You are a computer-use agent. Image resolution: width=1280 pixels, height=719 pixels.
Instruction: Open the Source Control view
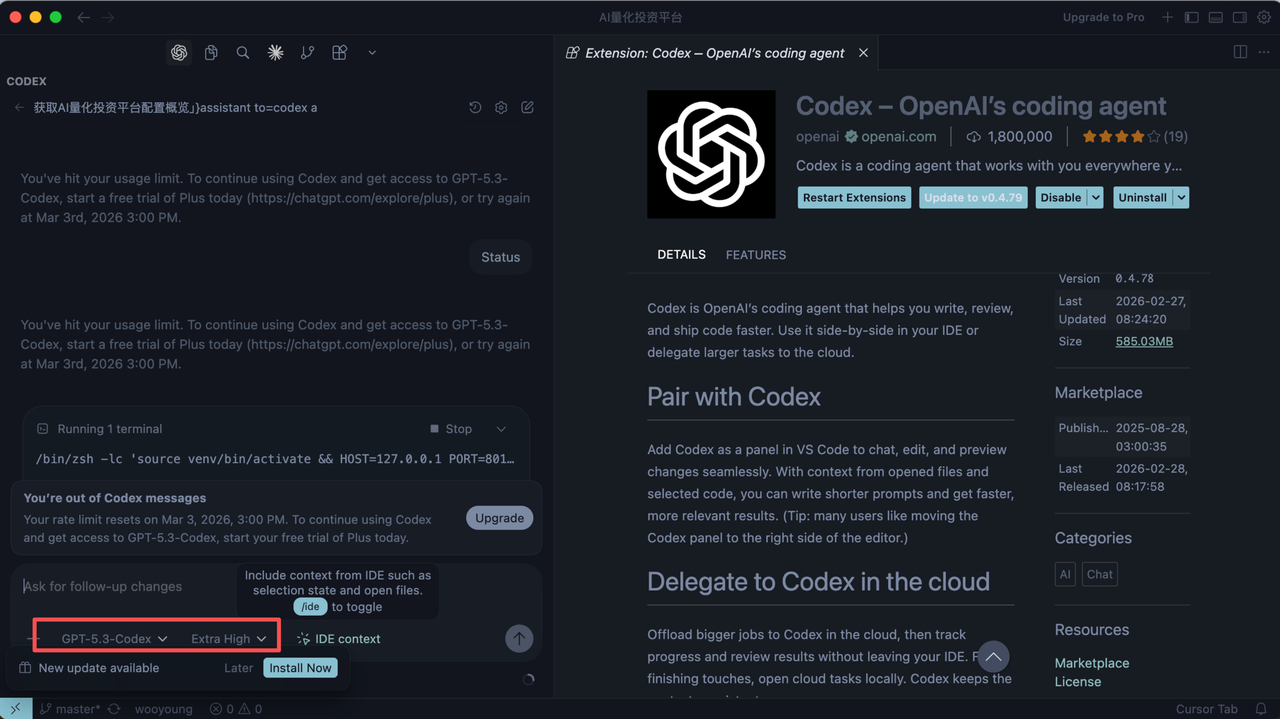(x=307, y=53)
